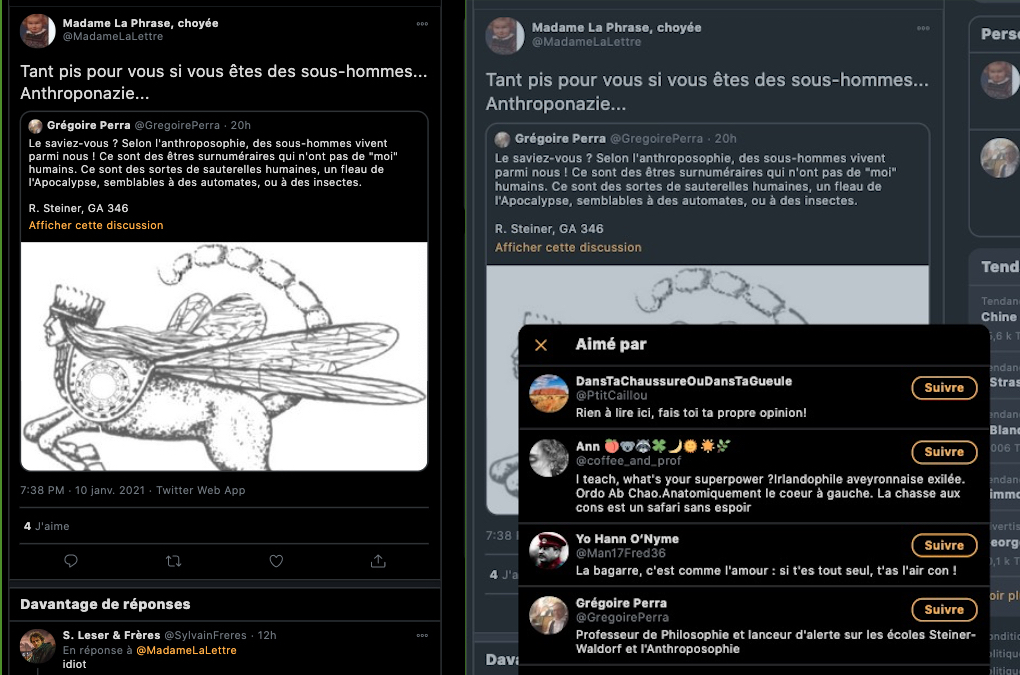Click Yo Hann O'Nyme's avatar in the liked-by list
The width and height of the screenshot is (1020, 675).
pyautogui.click(x=549, y=552)
